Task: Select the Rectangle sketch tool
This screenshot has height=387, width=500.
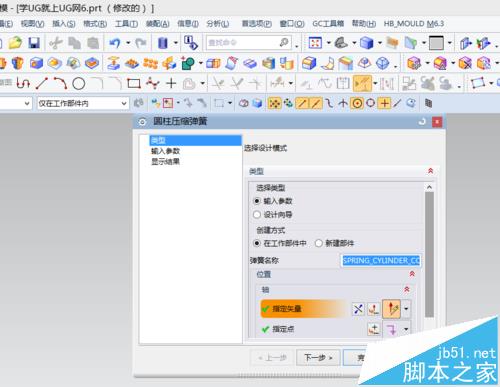Action: [134, 83]
